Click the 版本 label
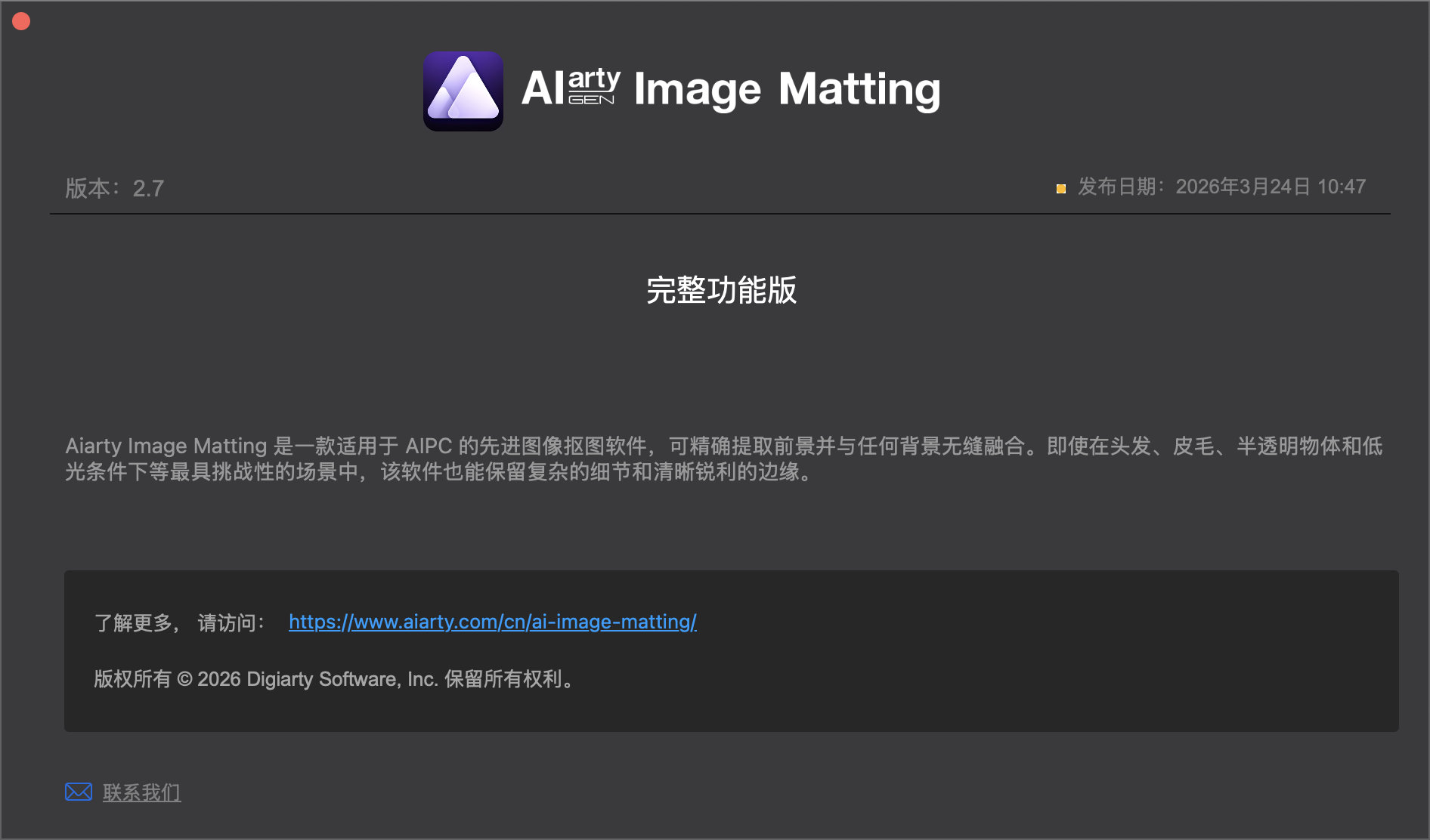Screen dimensions: 1430x840 (91, 188)
